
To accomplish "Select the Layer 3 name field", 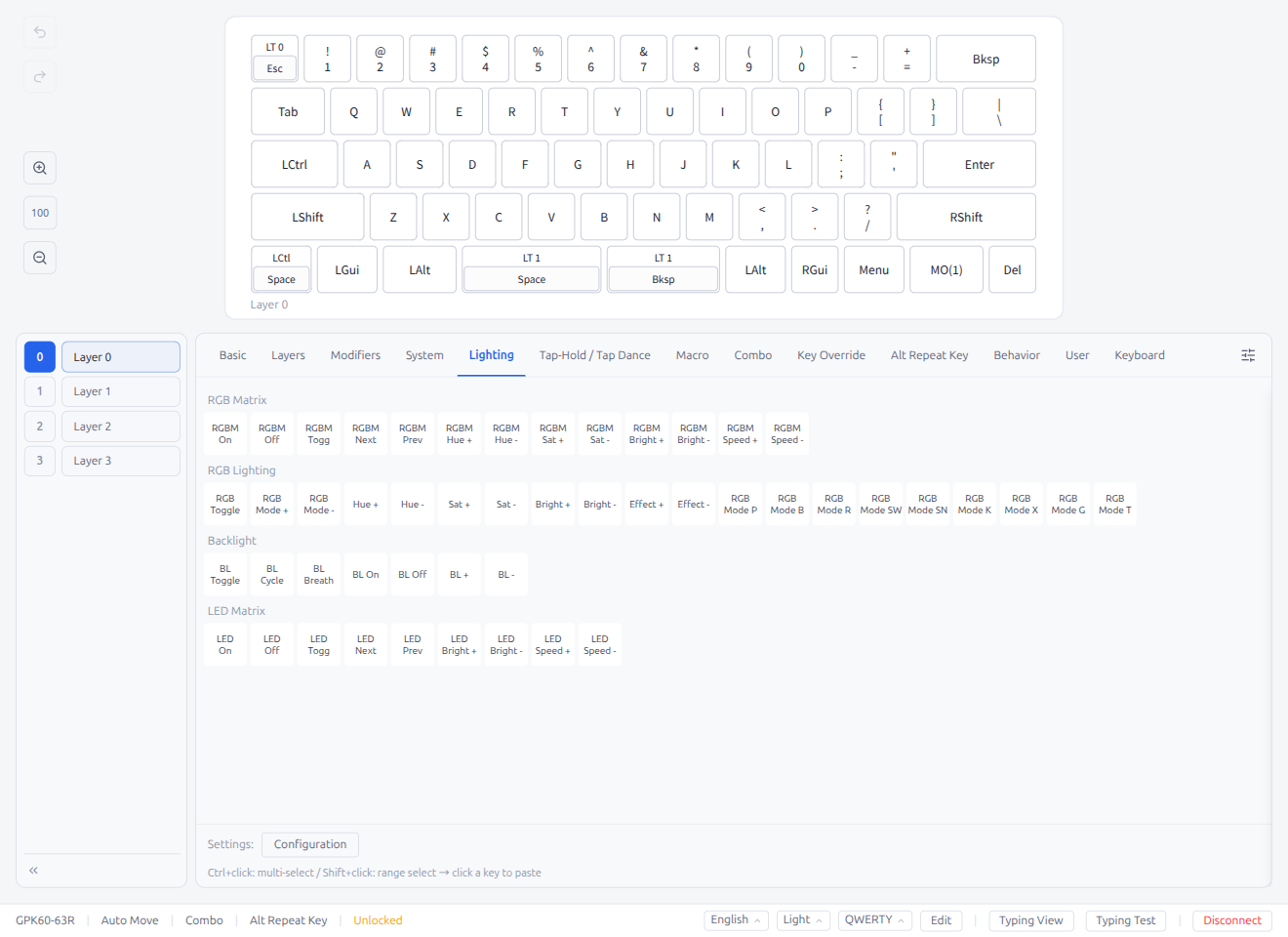I will click(x=121, y=461).
